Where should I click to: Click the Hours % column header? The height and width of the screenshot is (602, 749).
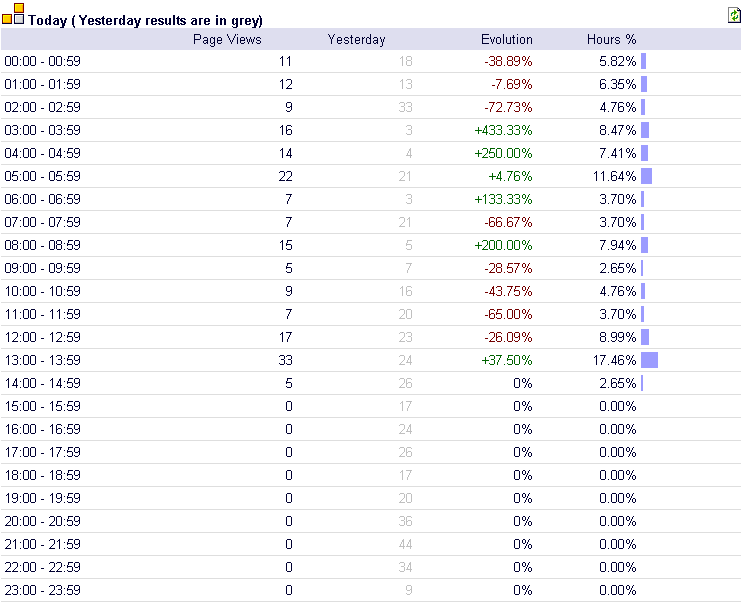611,40
